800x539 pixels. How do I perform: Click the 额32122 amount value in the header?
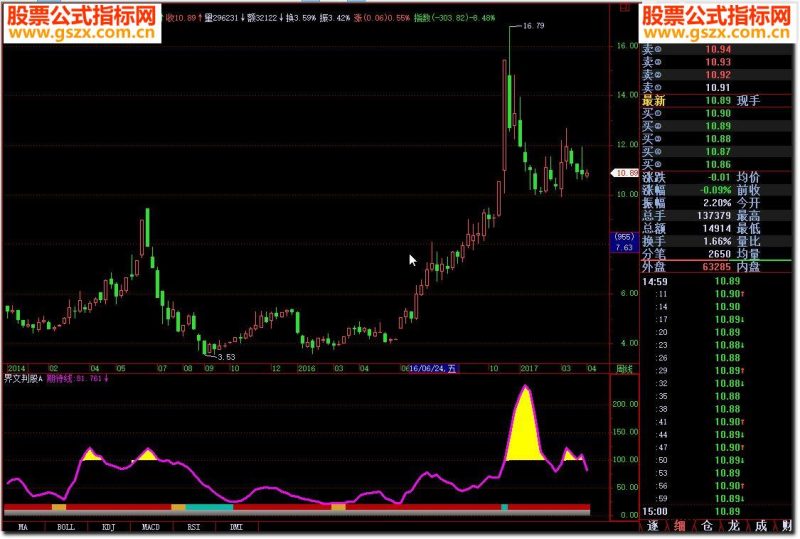coord(265,18)
